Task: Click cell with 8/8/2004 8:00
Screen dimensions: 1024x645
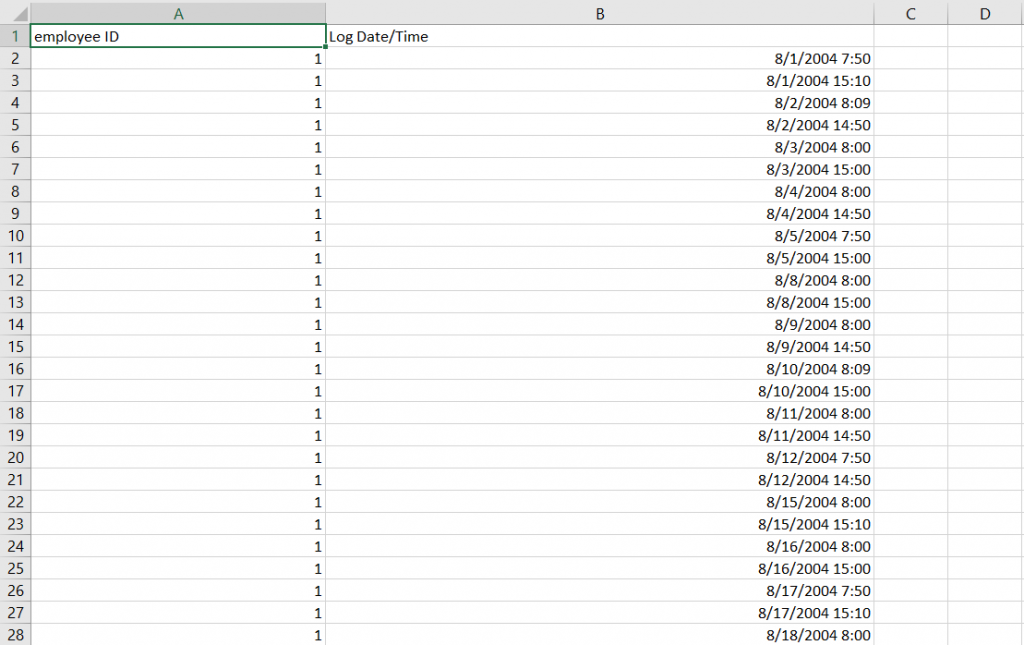Action: pos(600,280)
